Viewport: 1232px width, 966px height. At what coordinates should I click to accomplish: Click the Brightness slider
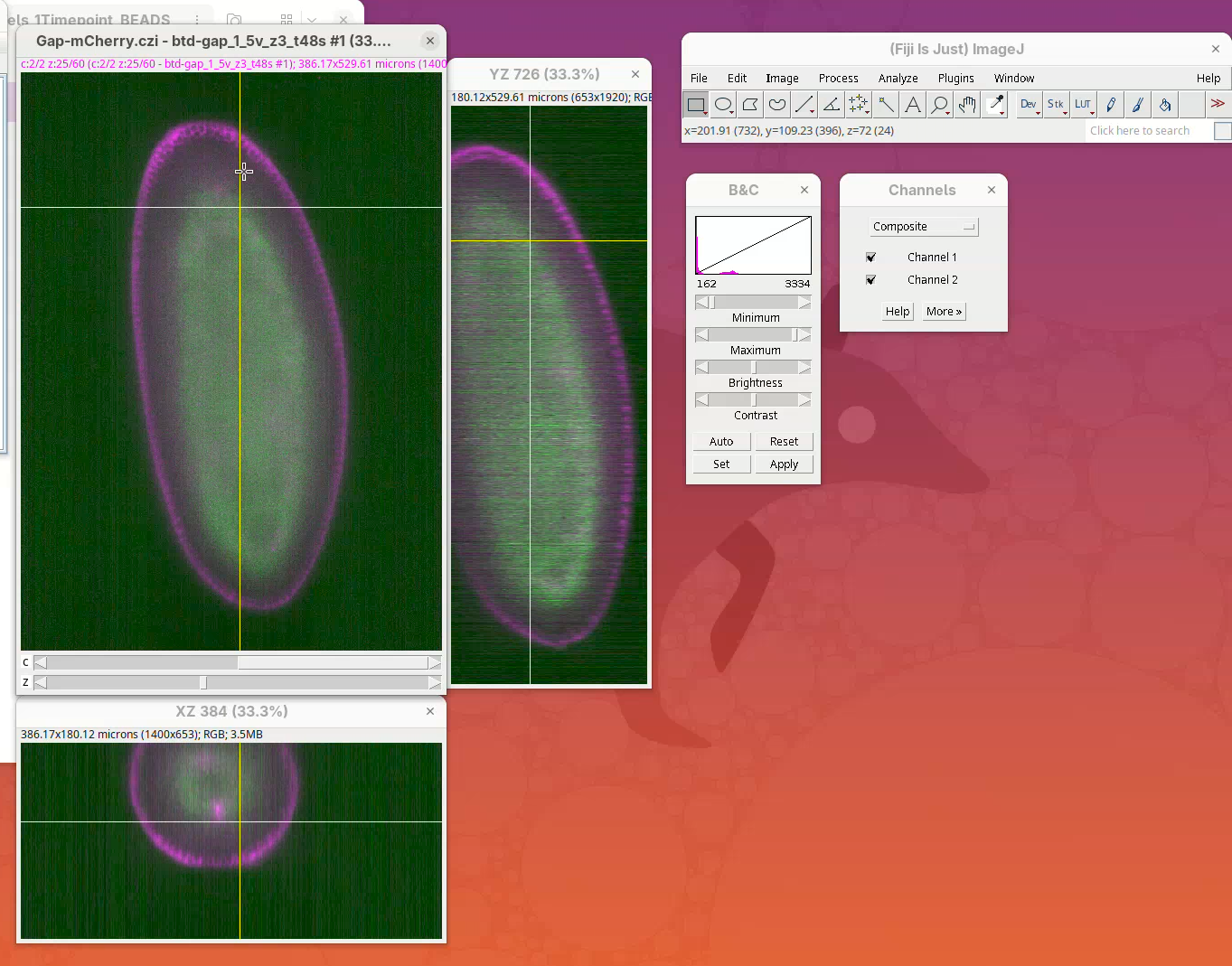[x=753, y=368]
